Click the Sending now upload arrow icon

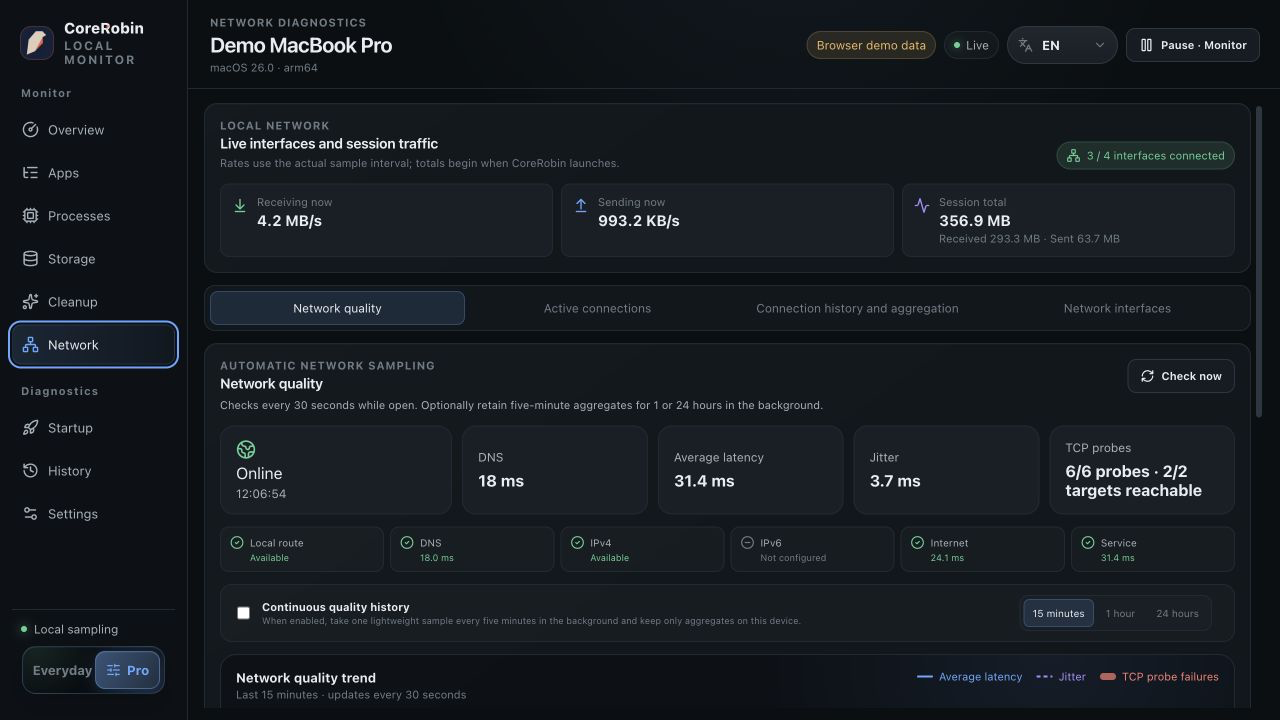coord(581,205)
